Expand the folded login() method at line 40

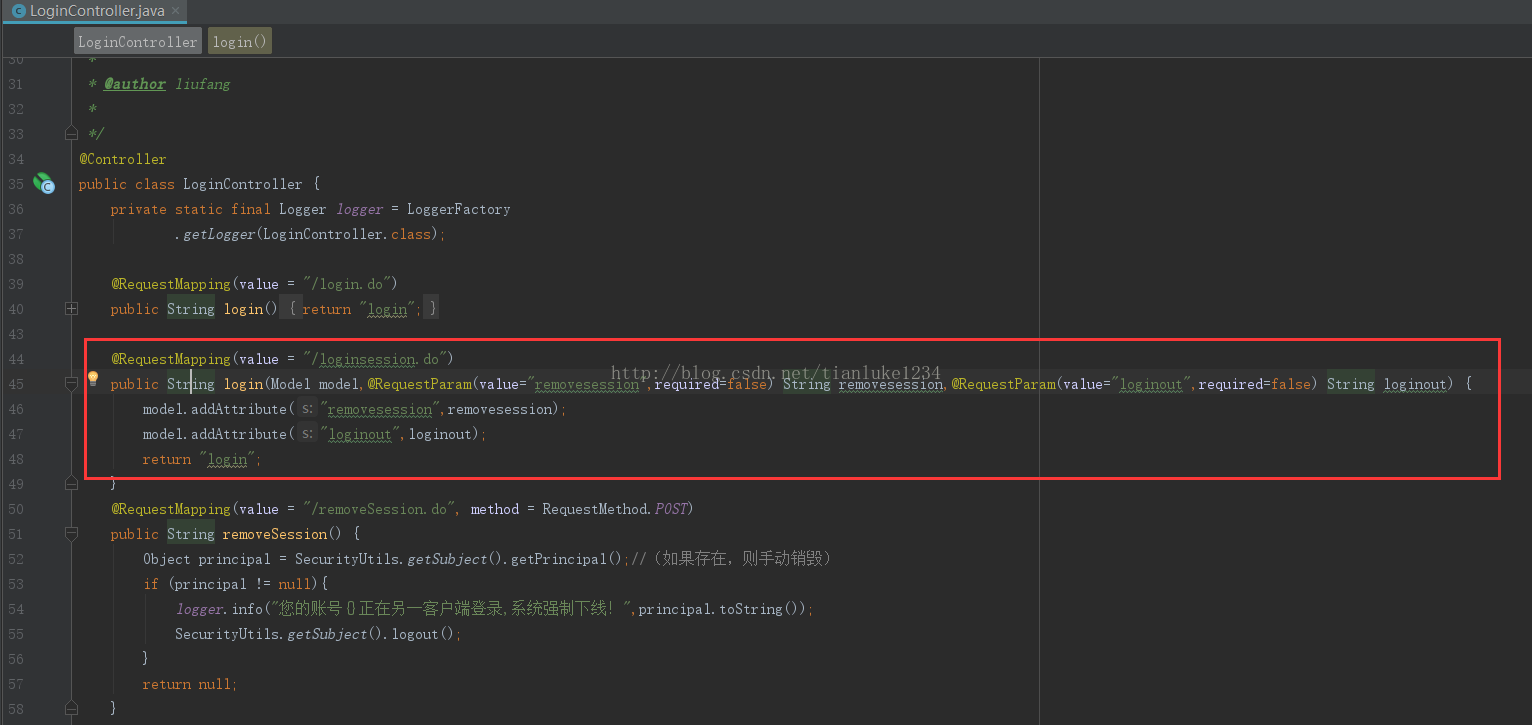(71, 309)
